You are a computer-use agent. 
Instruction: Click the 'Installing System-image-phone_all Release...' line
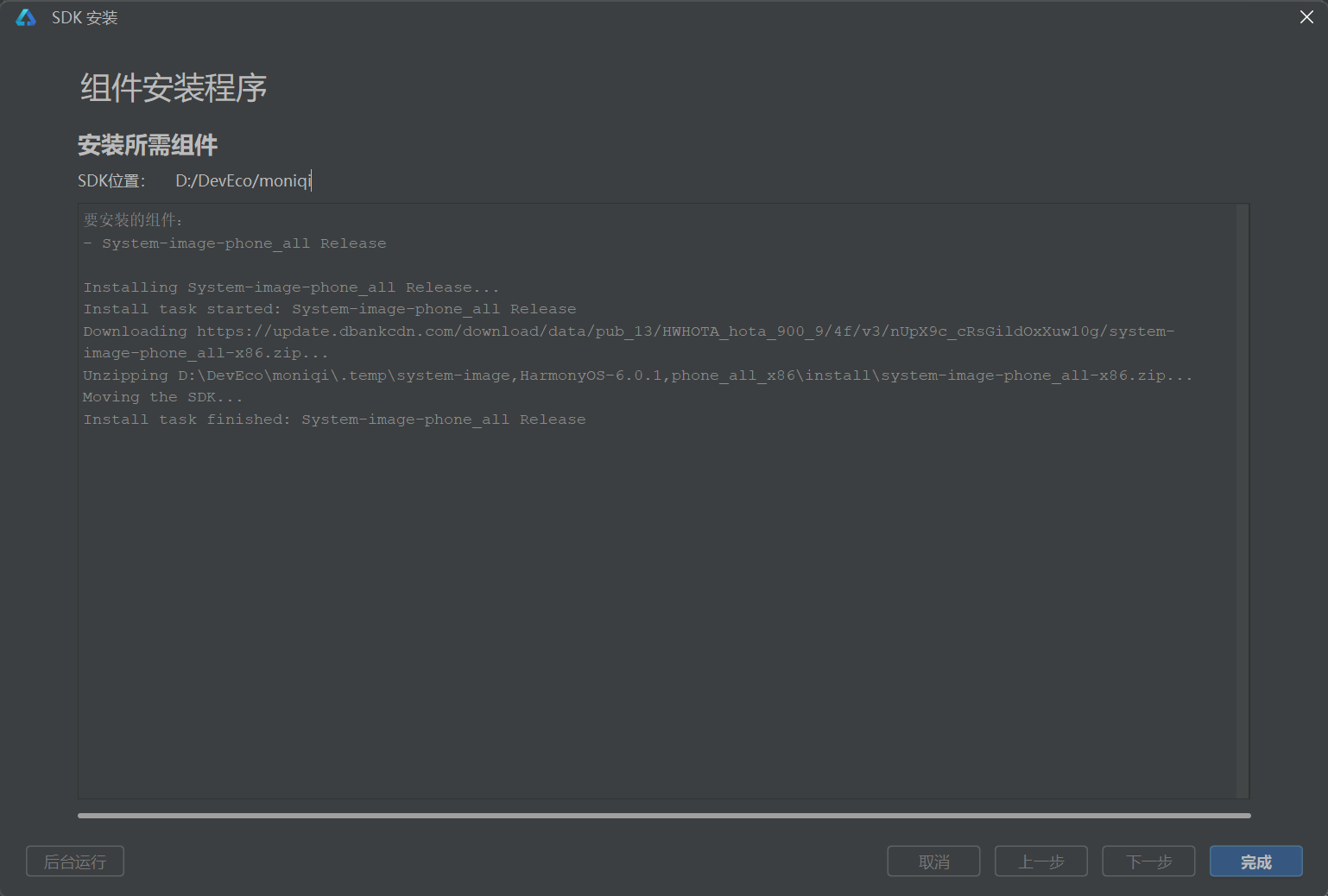coord(291,287)
